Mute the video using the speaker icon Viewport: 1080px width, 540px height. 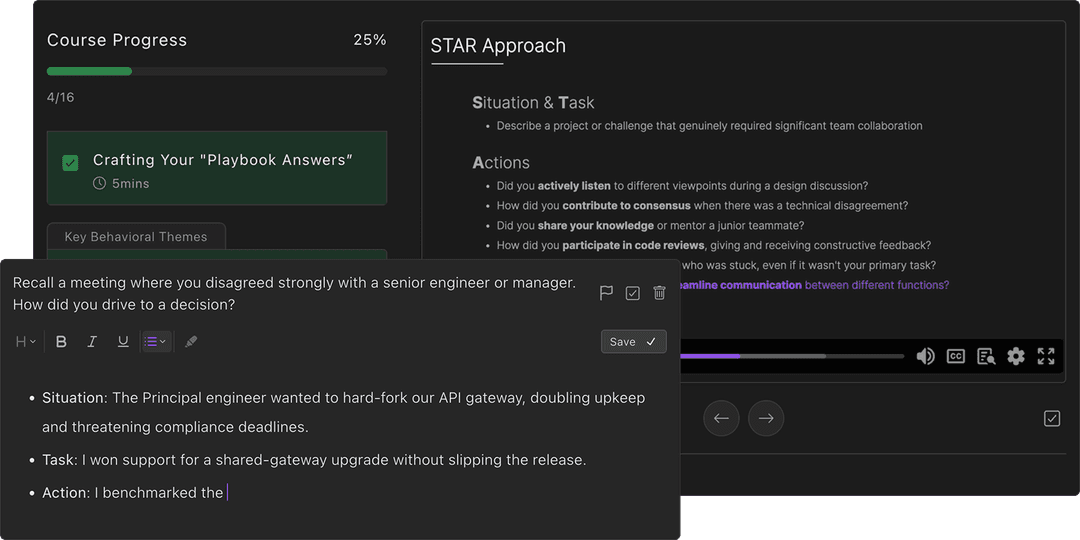click(x=925, y=356)
